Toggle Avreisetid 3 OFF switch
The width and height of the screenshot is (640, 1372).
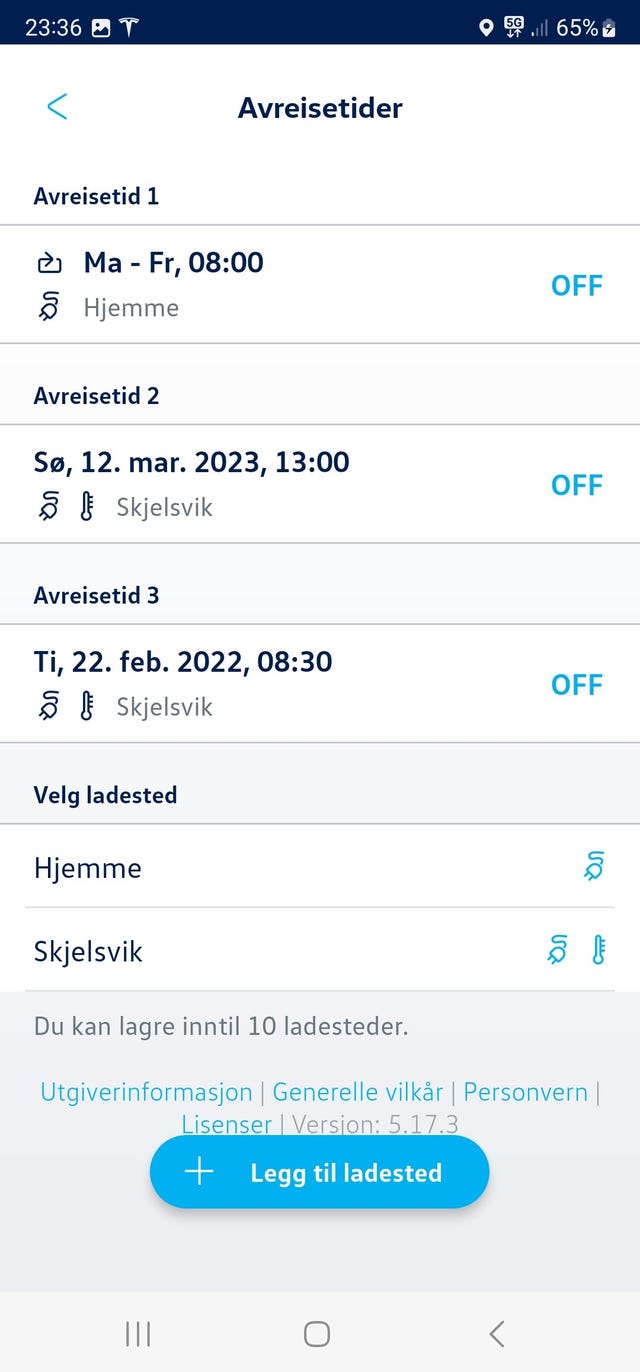coord(577,685)
